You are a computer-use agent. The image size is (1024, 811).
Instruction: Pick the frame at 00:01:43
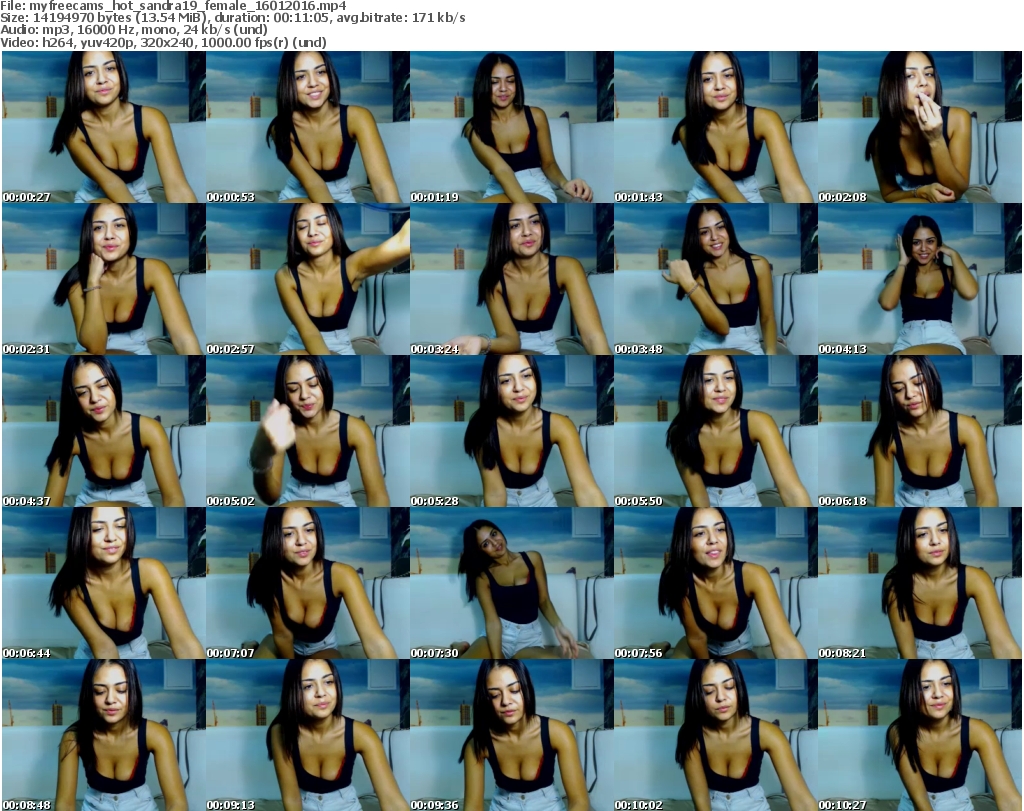[x=716, y=127]
